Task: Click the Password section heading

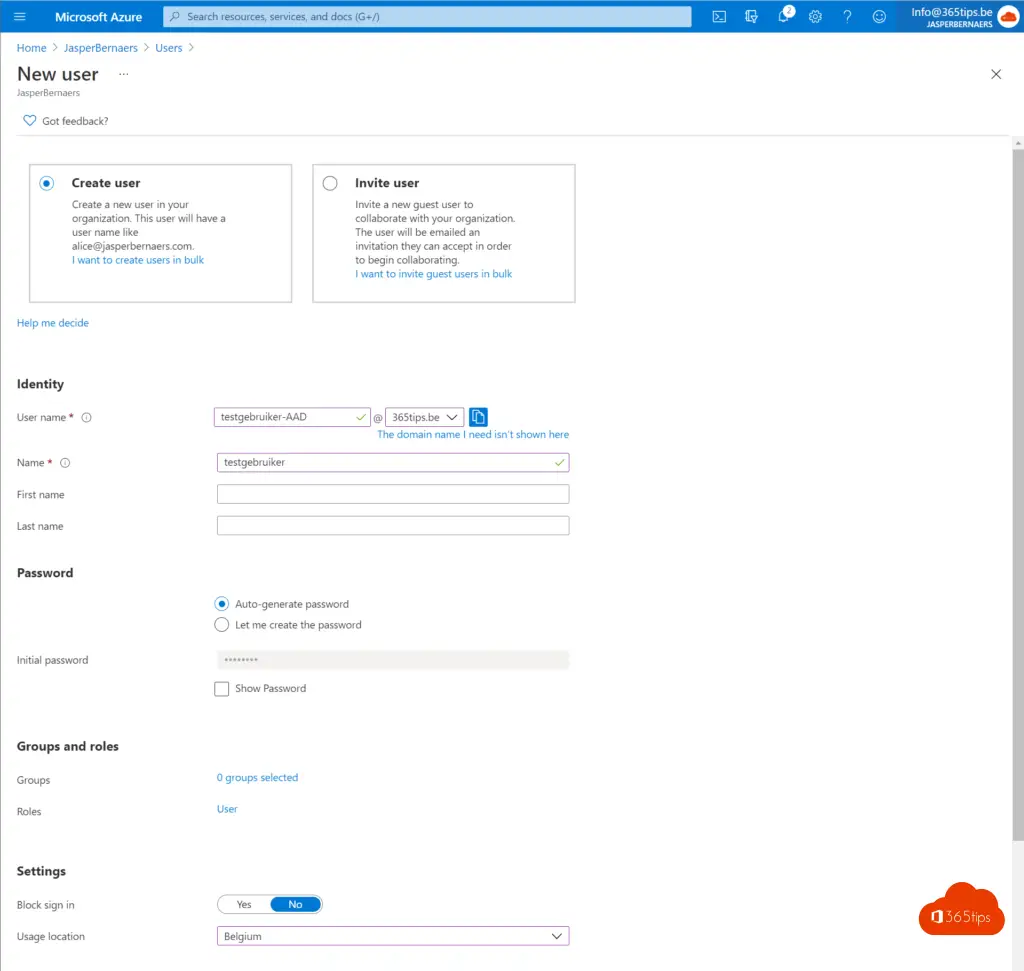Action: click(x=45, y=573)
